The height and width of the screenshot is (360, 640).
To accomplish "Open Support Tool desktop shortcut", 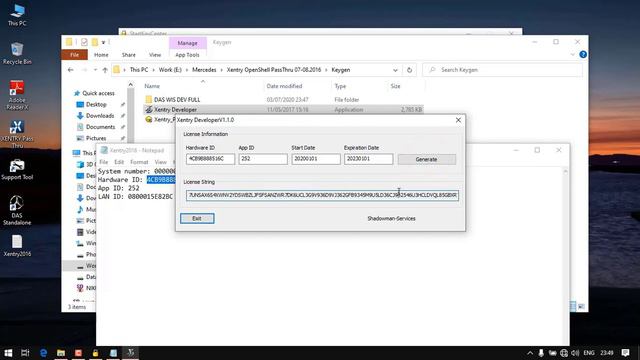I will click(17, 170).
